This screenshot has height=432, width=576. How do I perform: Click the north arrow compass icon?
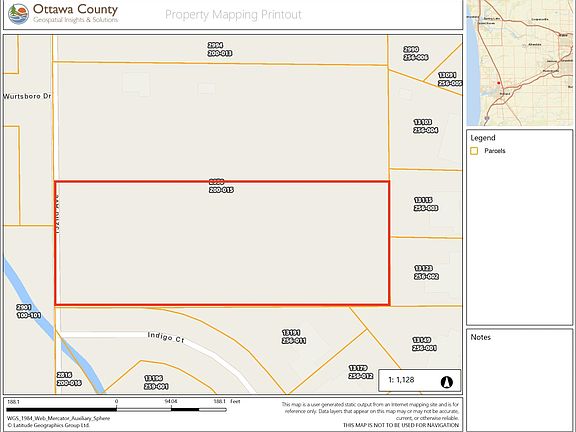[x=447, y=382]
